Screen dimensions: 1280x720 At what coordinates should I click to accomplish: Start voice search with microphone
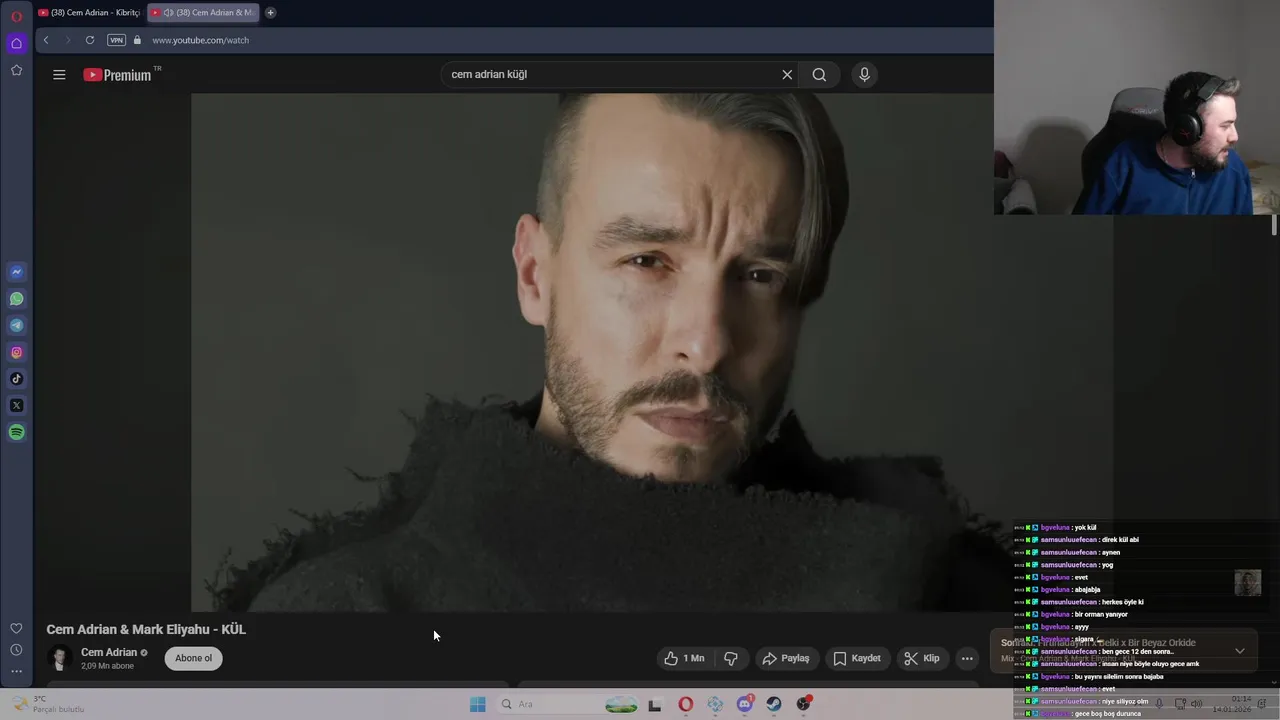pyautogui.click(x=864, y=74)
